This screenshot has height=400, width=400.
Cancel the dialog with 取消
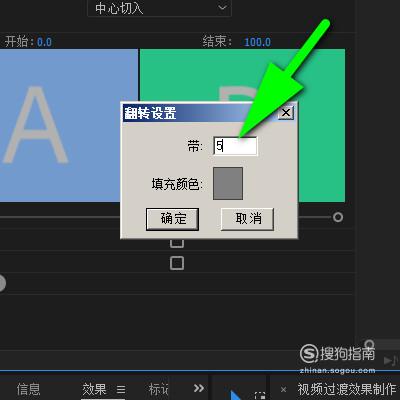point(247,219)
